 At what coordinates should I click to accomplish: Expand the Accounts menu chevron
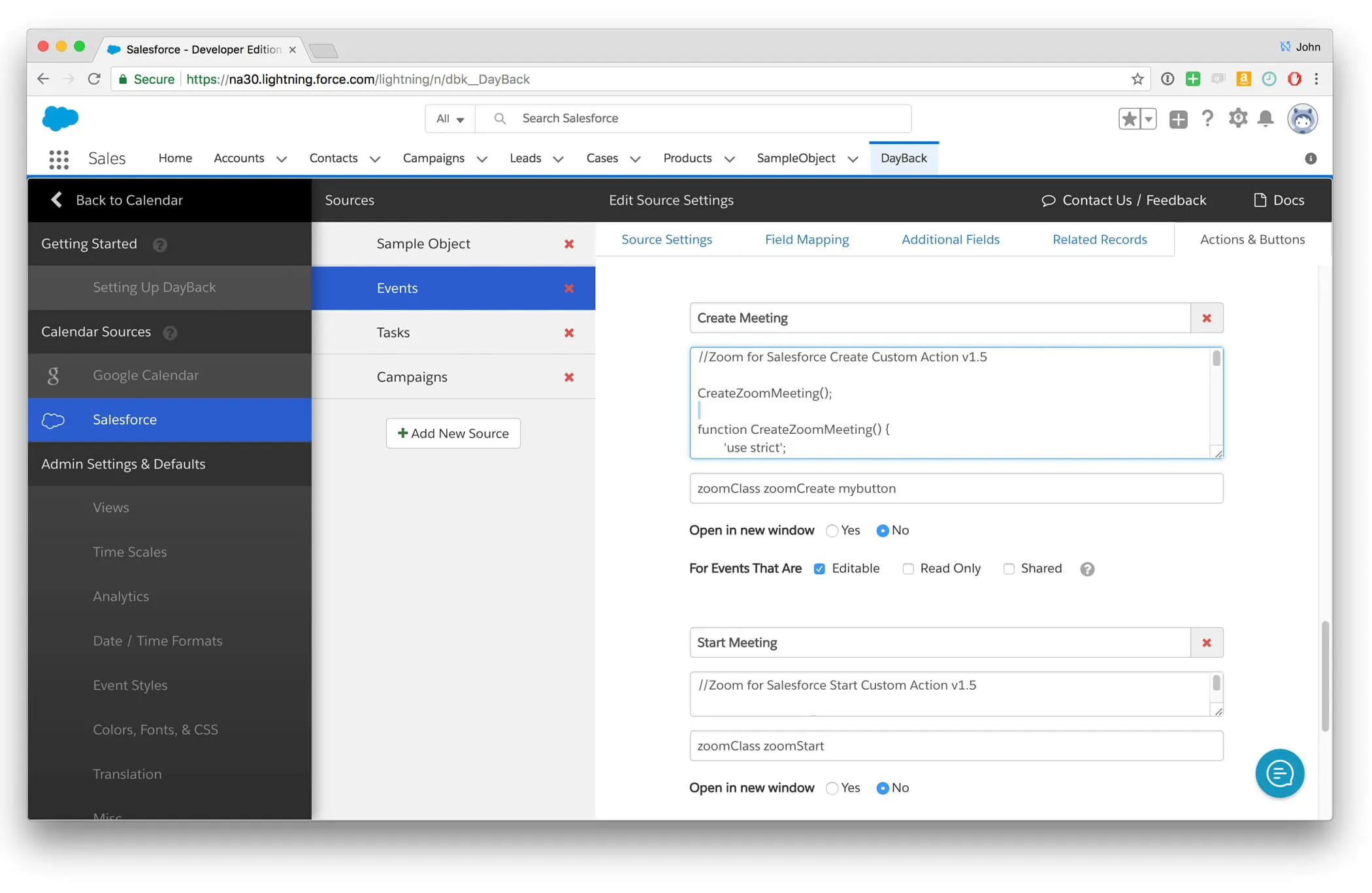[282, 159]
